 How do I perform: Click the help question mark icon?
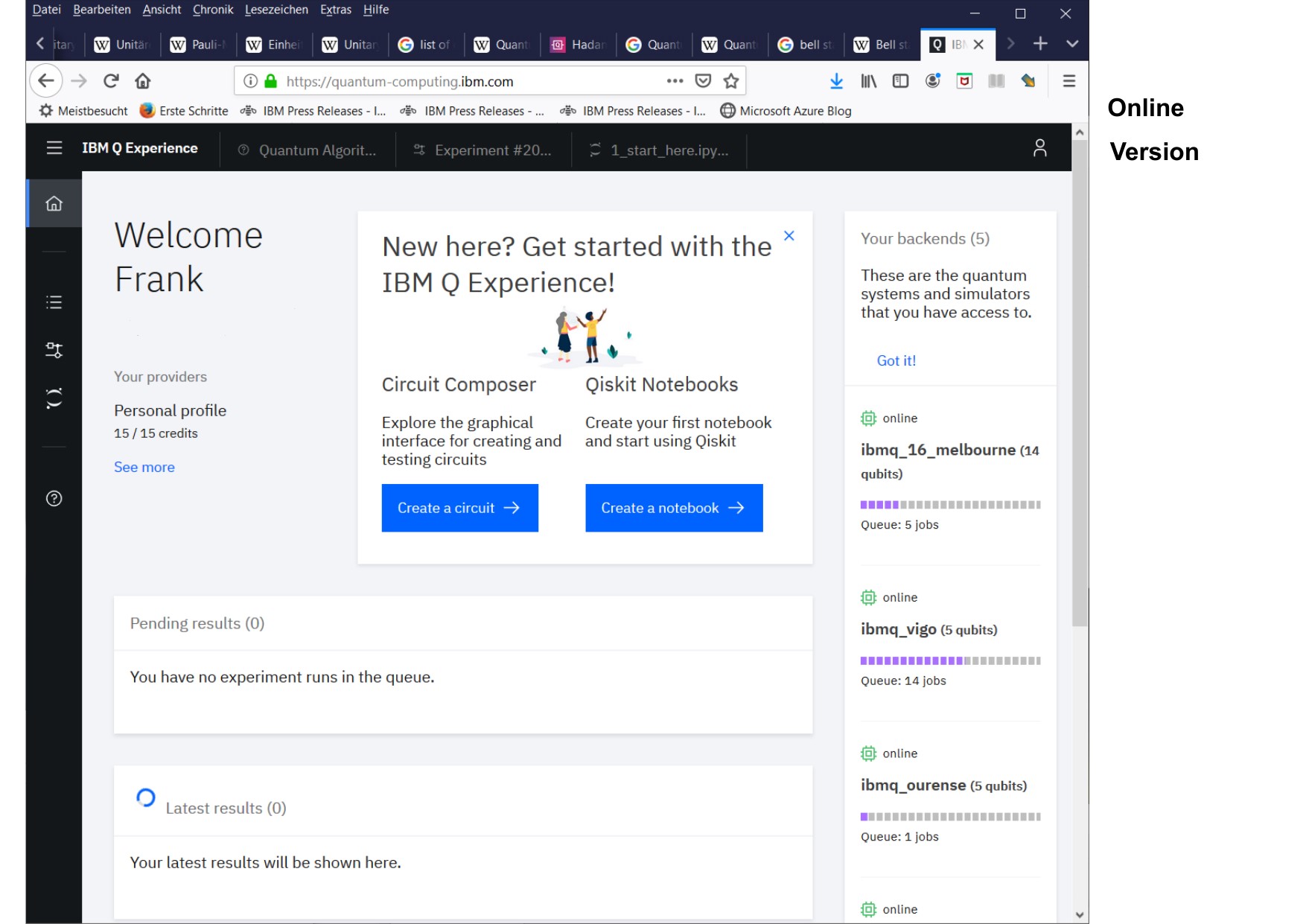(x=54, y=499)
